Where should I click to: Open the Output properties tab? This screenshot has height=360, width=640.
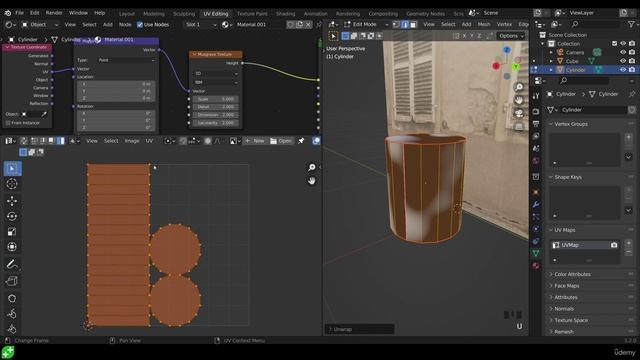point(536,124)
